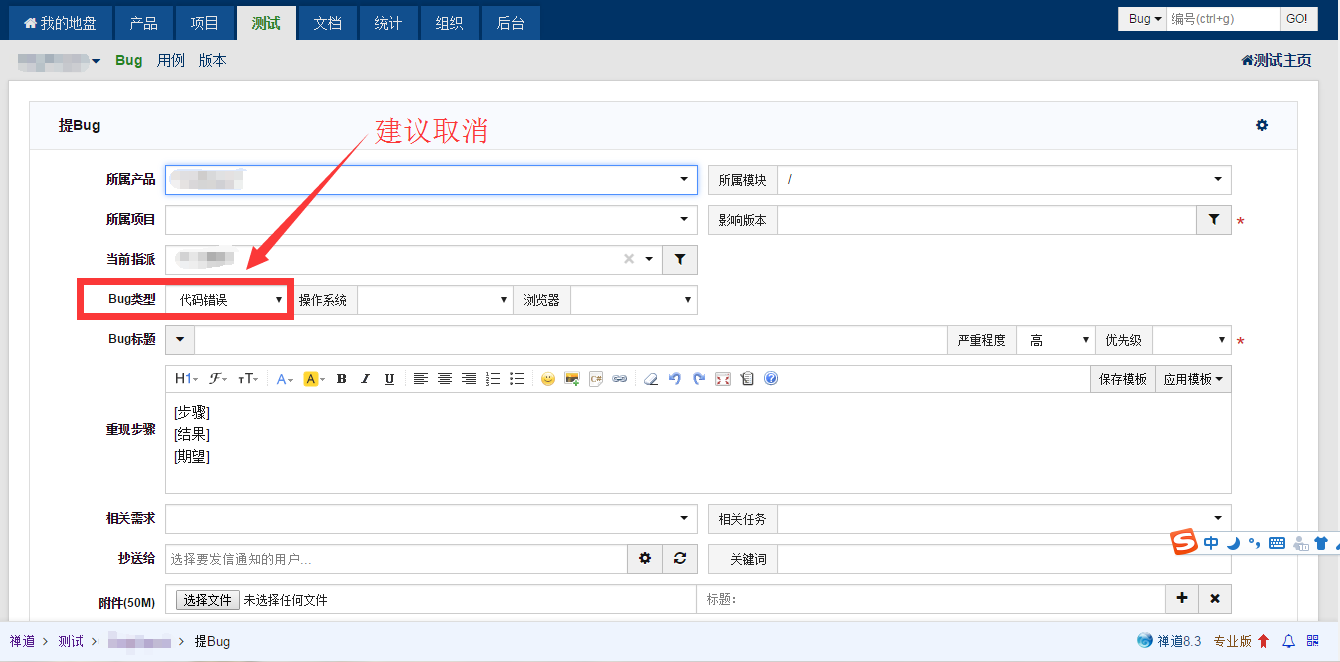Image resolution: width=1340 pixels, height=662 pixels.
Task: Undo the last edit in editor
Action: 675,379
